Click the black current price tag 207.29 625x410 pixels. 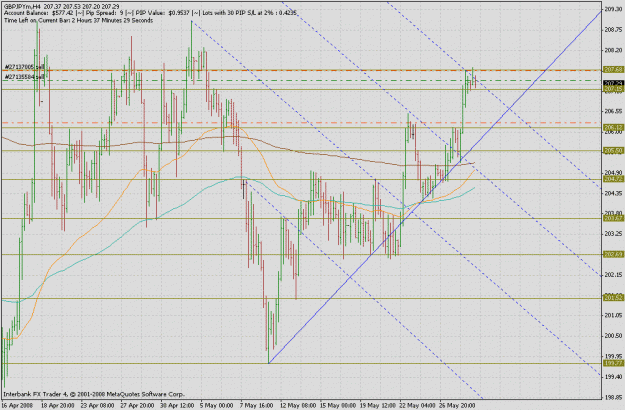coord(613,83)
